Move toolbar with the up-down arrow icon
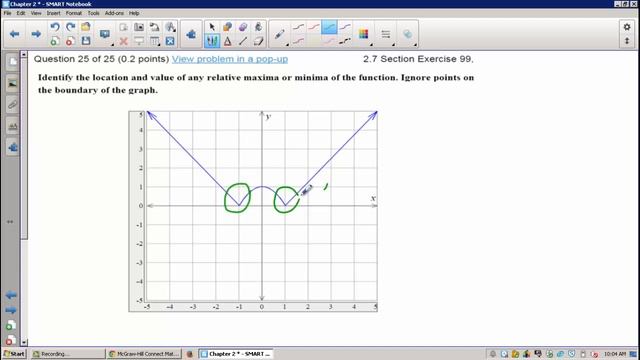This screenshot has height=360, width=640. point(627,41)
